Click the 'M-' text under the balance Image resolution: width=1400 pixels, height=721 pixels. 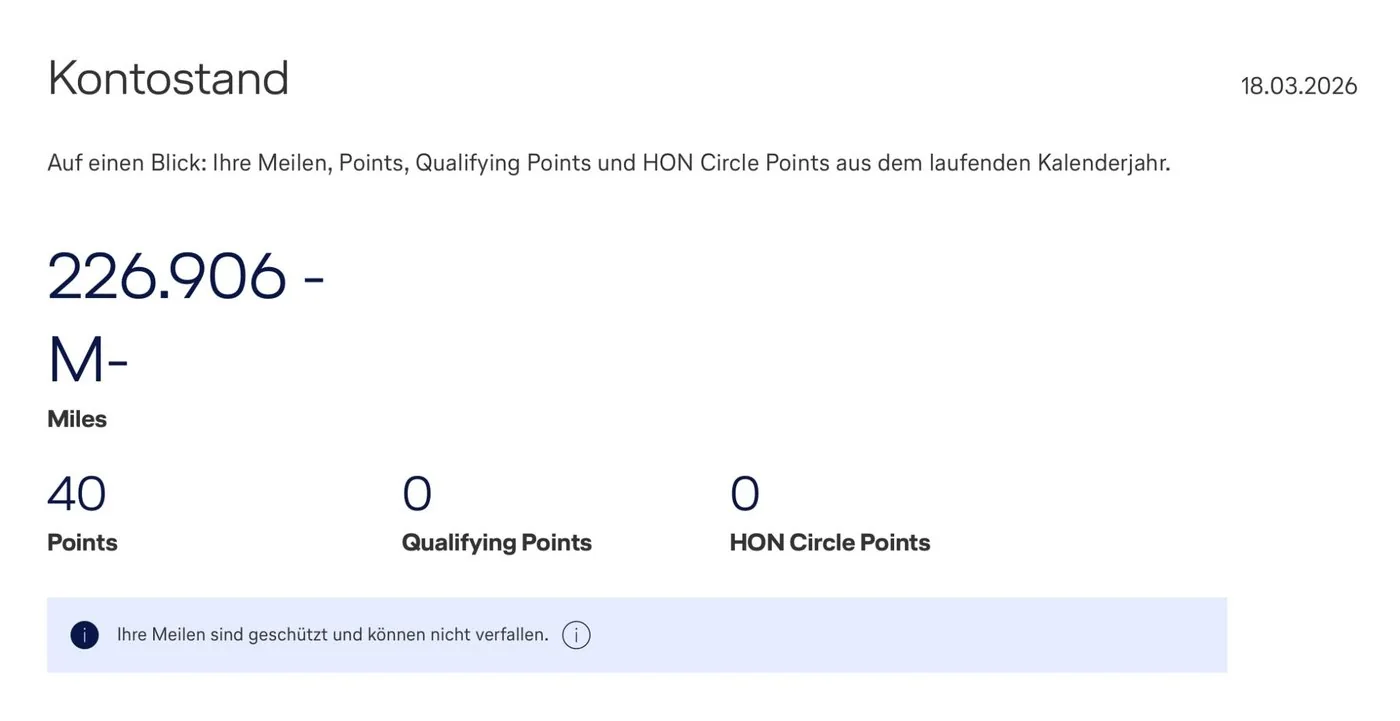tap(88, 360)
